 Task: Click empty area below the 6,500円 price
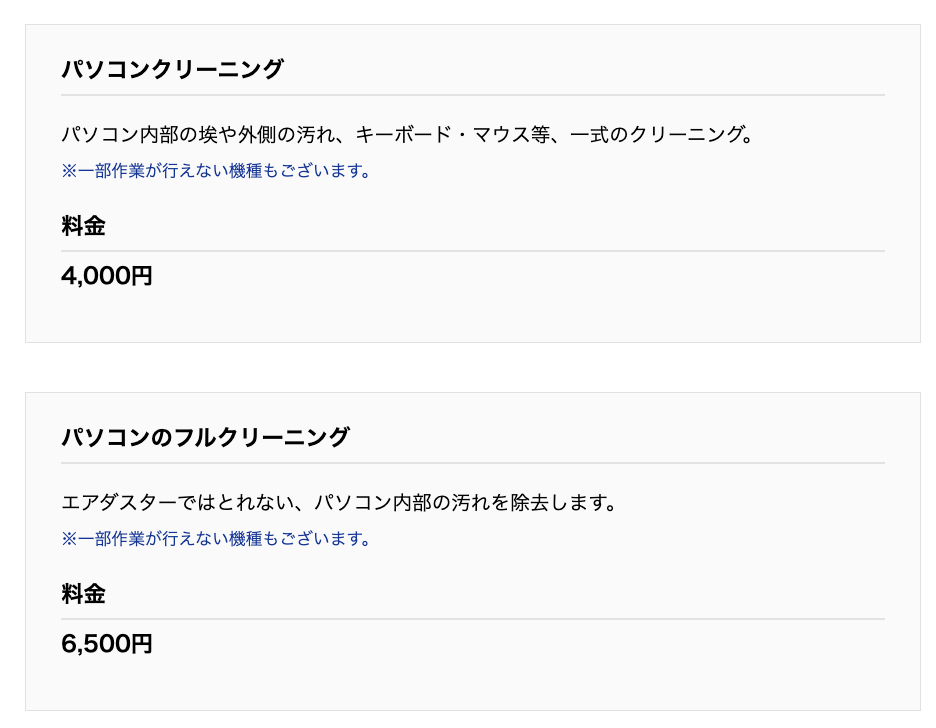(x=472, y=684)
